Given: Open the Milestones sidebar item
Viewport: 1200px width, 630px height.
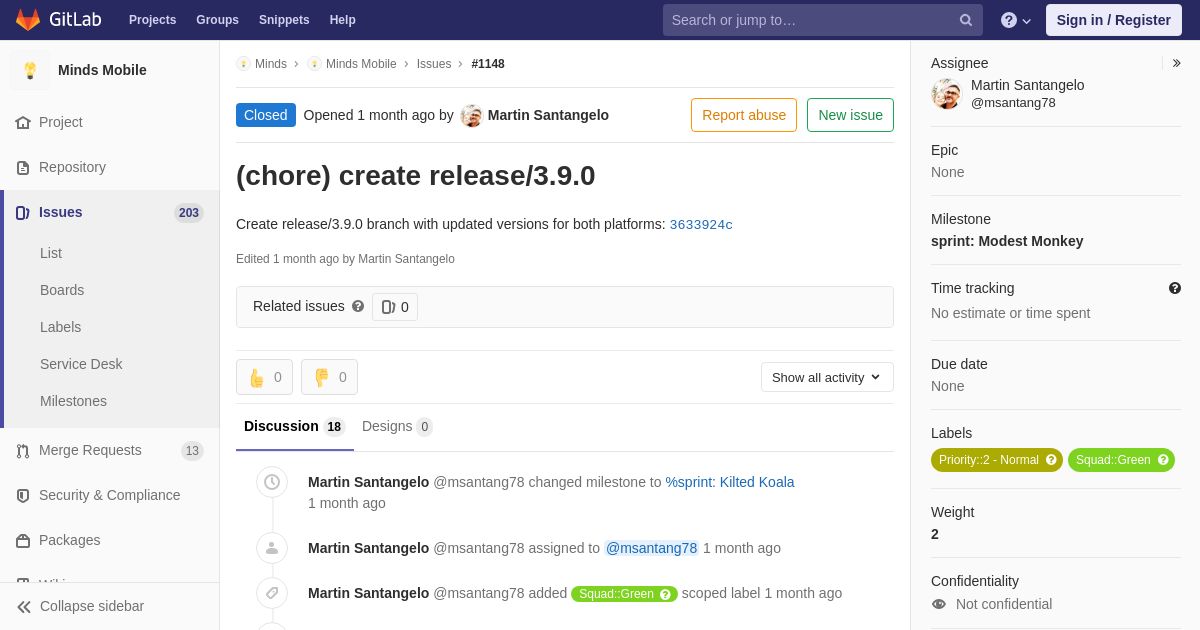Looking at the screenshot, I should click(x=73, y=401).
